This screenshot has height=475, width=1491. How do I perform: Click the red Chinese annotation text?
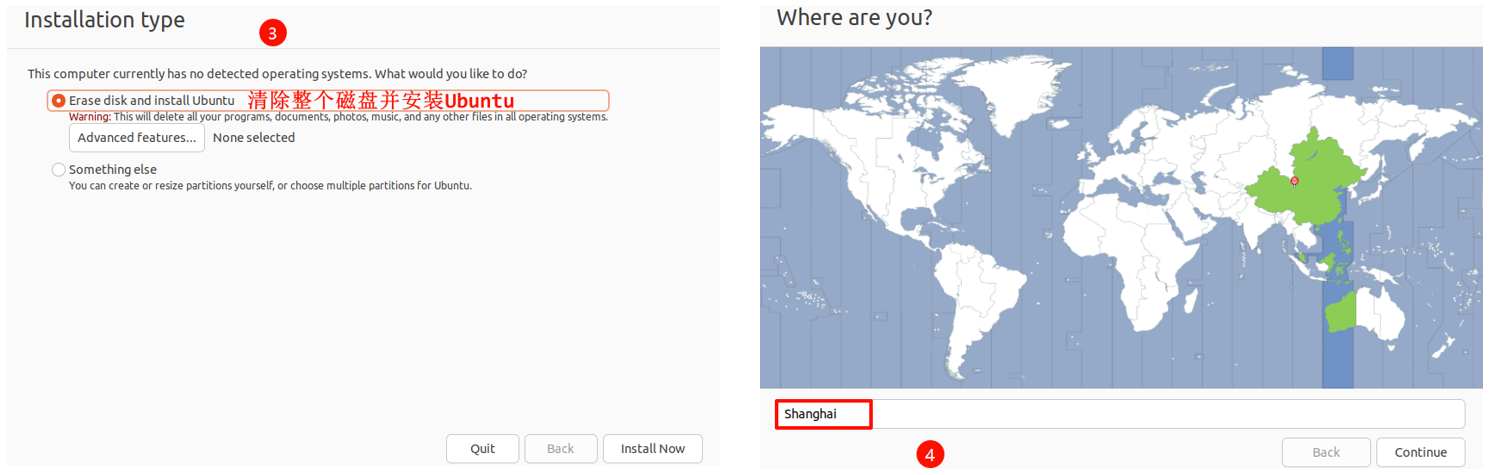[381, 101]
